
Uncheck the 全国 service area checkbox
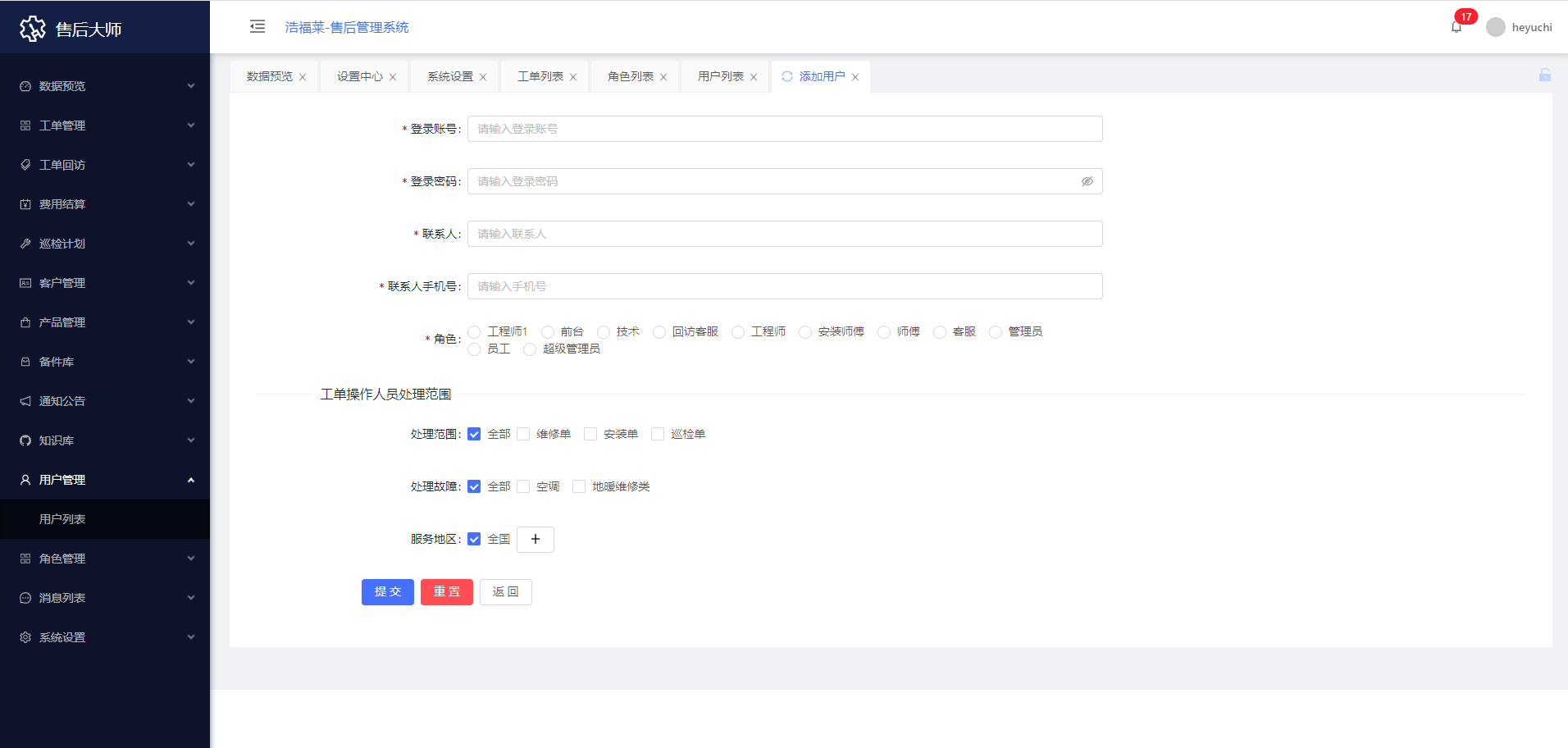[x=474, y=539]
